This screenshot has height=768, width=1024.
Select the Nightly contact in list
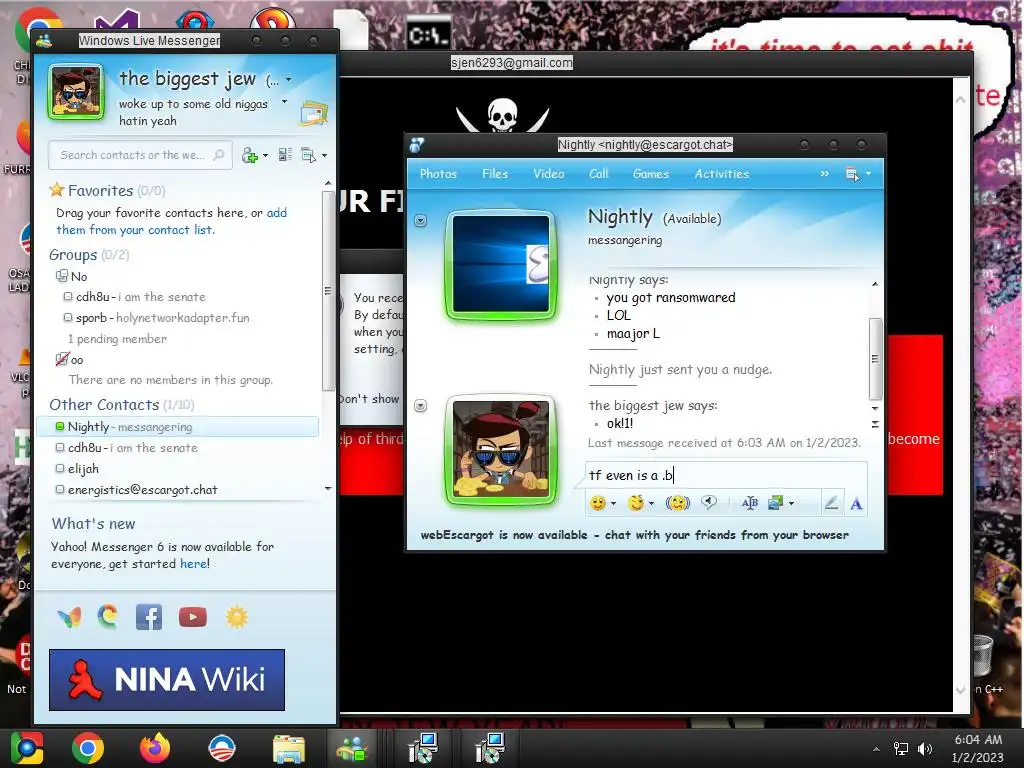pos(178,426)
